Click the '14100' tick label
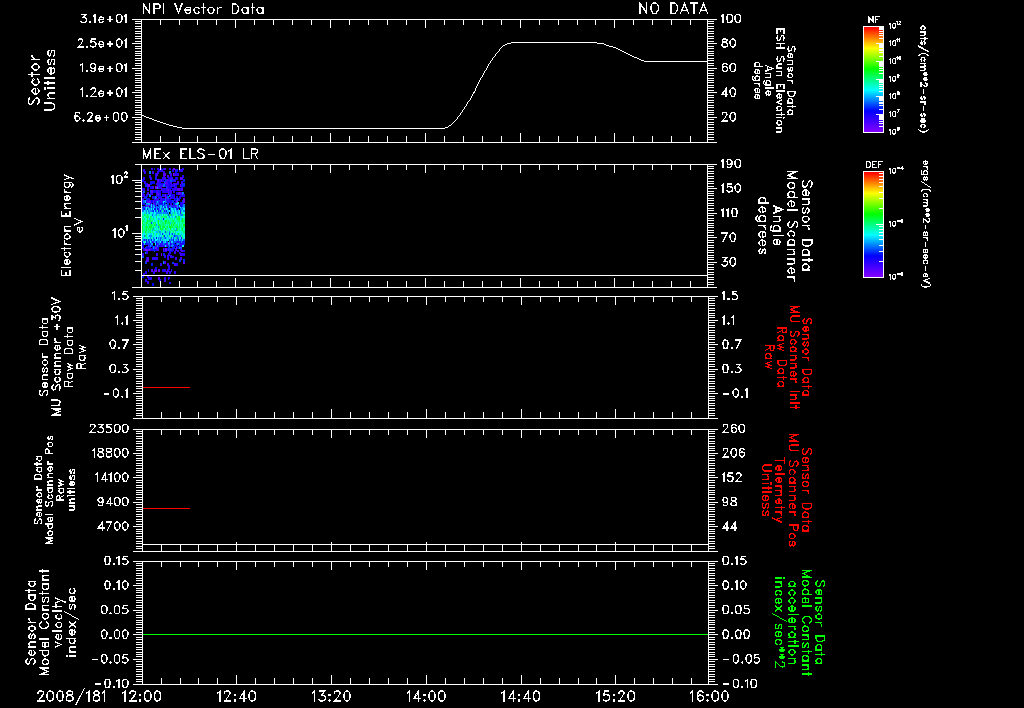This screenshot has width=1024, height=708. pos(109,477)
